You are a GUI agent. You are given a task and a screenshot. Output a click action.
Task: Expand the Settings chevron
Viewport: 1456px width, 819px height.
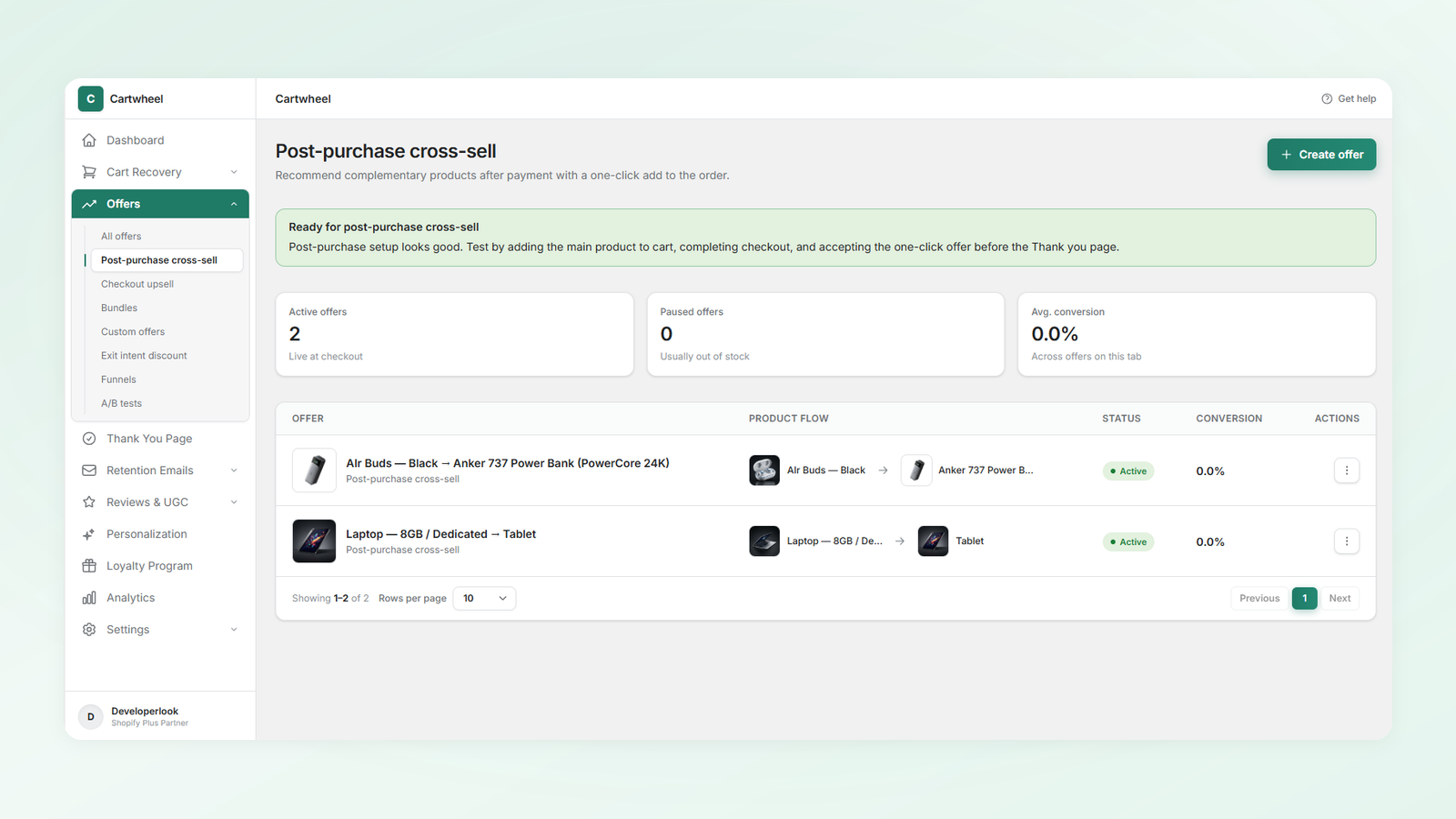point(234,630)
